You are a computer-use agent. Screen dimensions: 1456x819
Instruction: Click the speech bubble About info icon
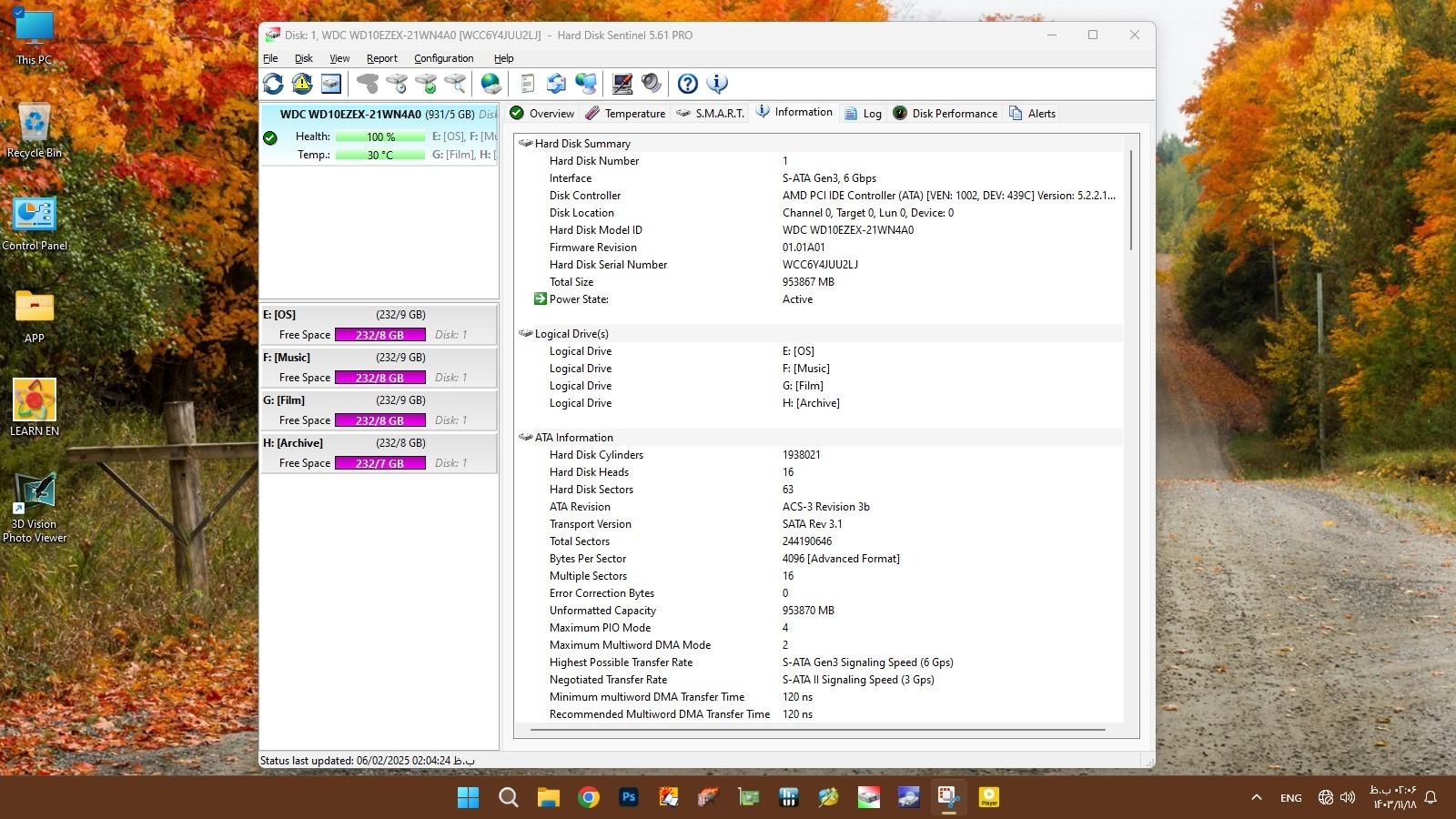point(717,84)
